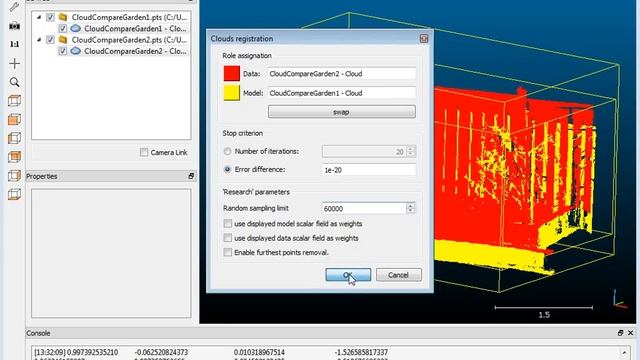The height and width of the screenshot is (360, 640).
Task: Click the cloud icon of CloudCompareGarden1 - Cloud
Action: pyautogui.click(x=76, y=29)
